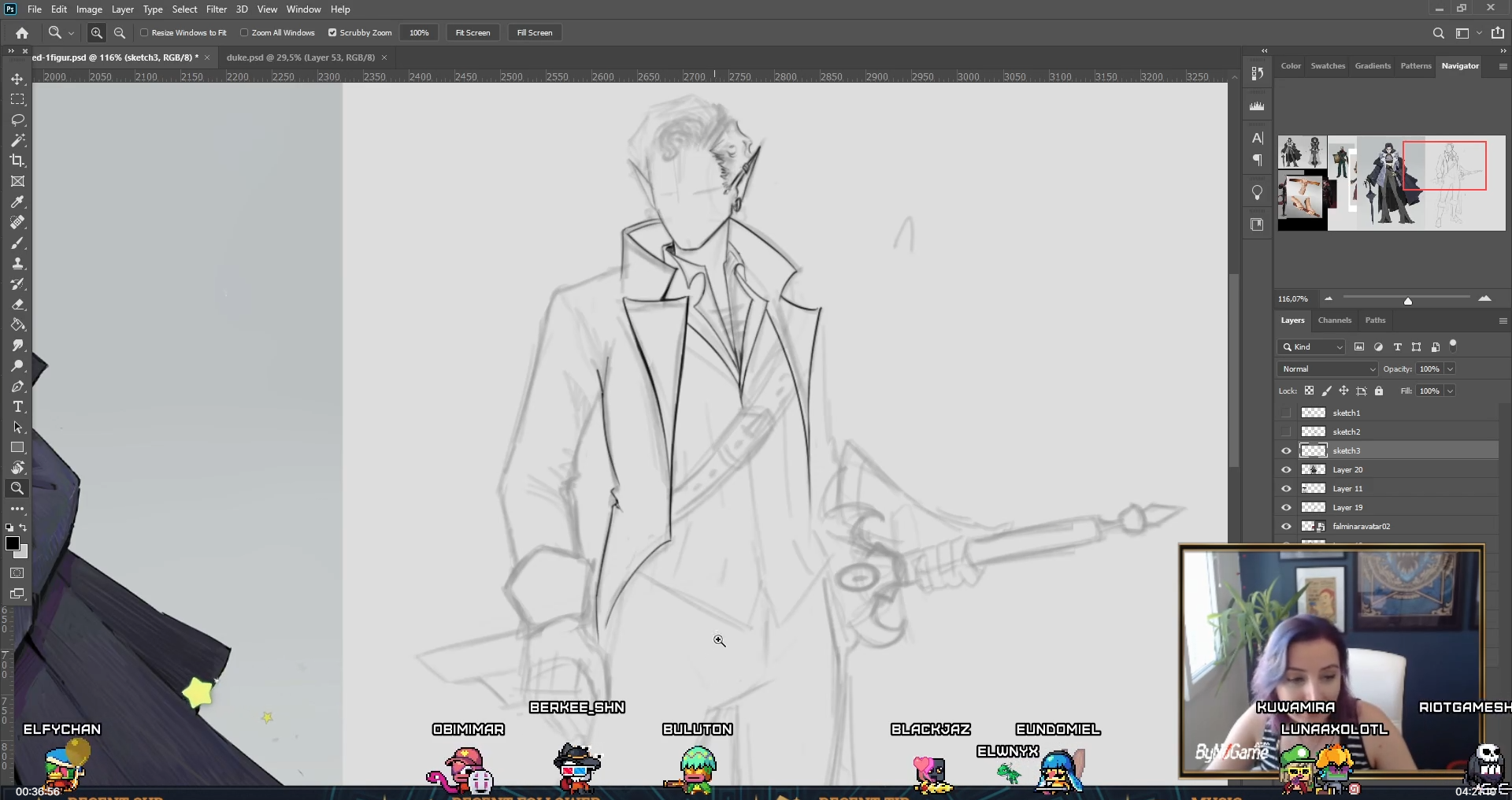Select the Magic Wand tool
The height and width of the screenshot is (800, 1512).
pos(17,140)
